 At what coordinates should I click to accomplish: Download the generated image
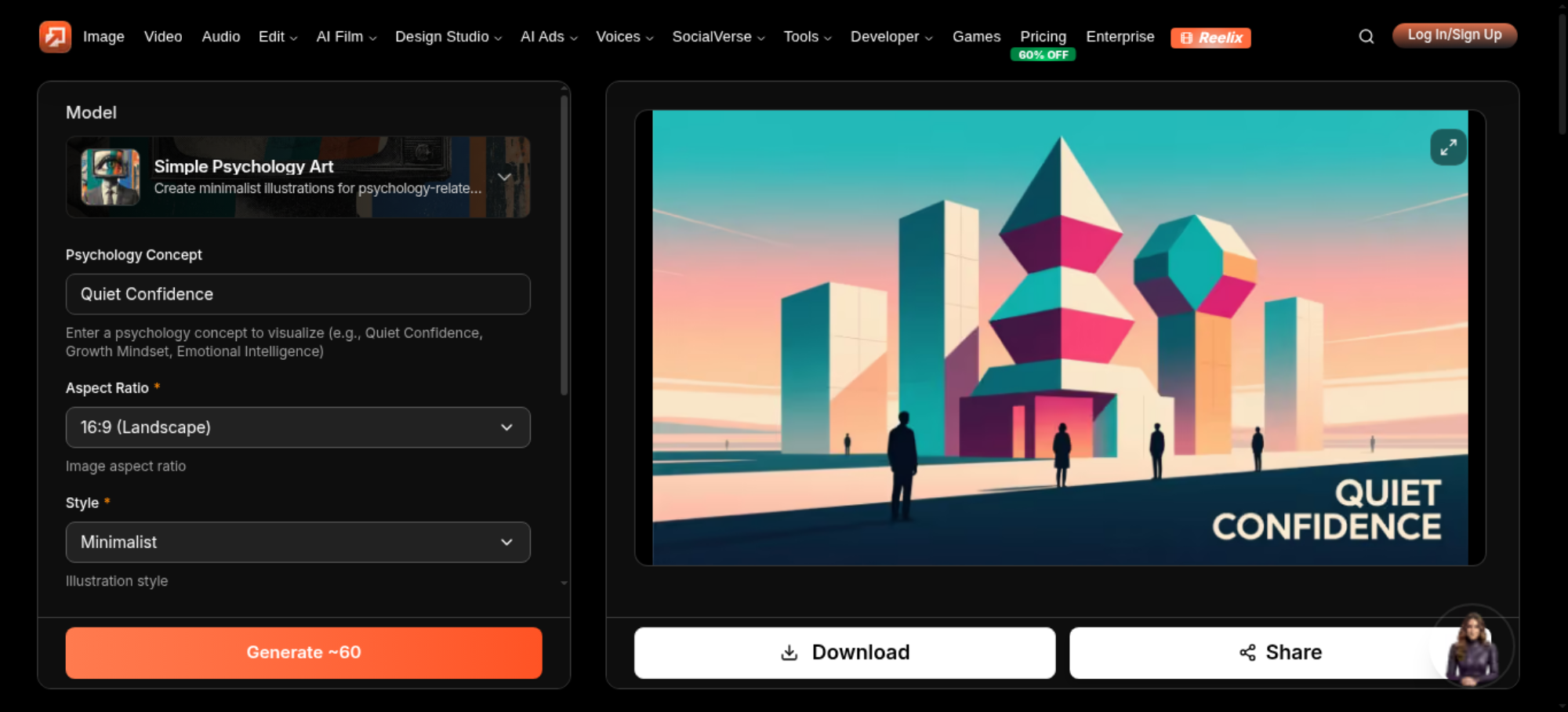pyautogui.click(x=844, y=652)
